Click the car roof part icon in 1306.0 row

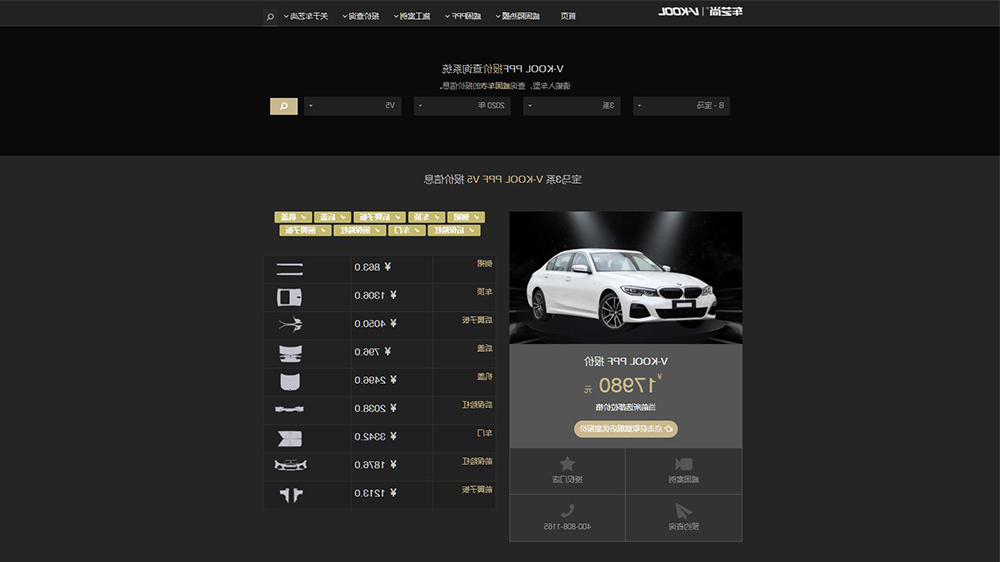click(x=290, y=297)
